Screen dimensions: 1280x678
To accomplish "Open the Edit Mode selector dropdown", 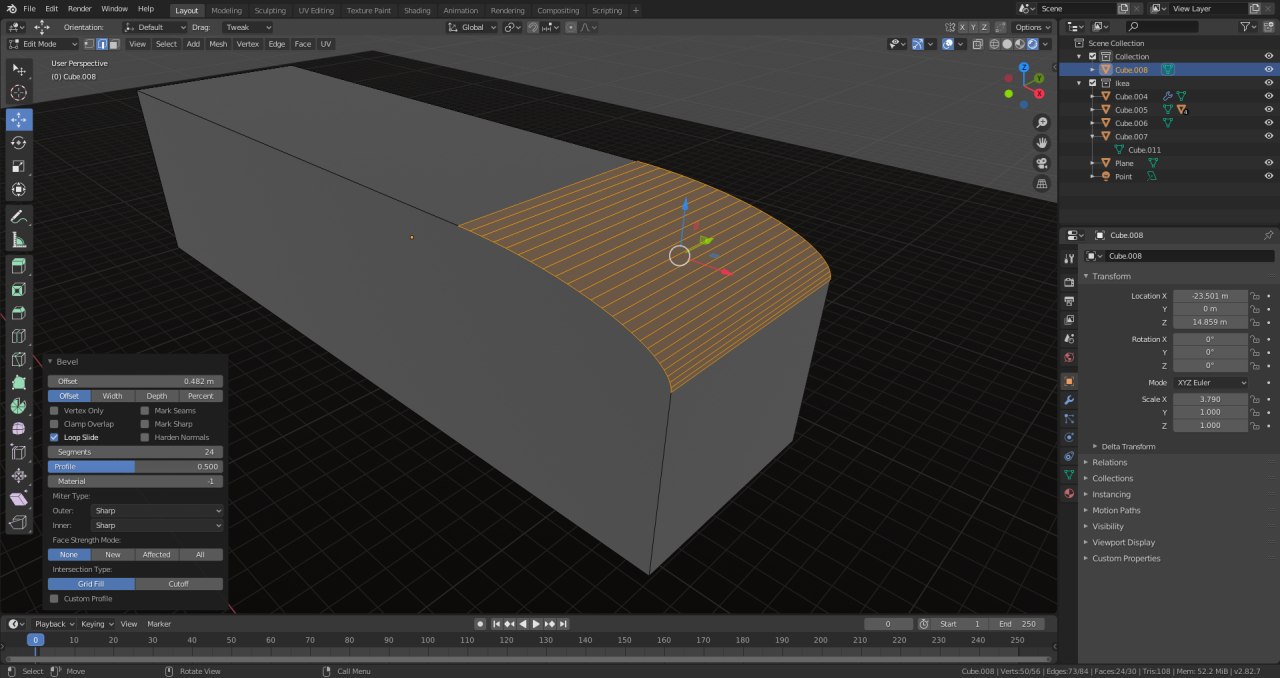I will [43, 44].
